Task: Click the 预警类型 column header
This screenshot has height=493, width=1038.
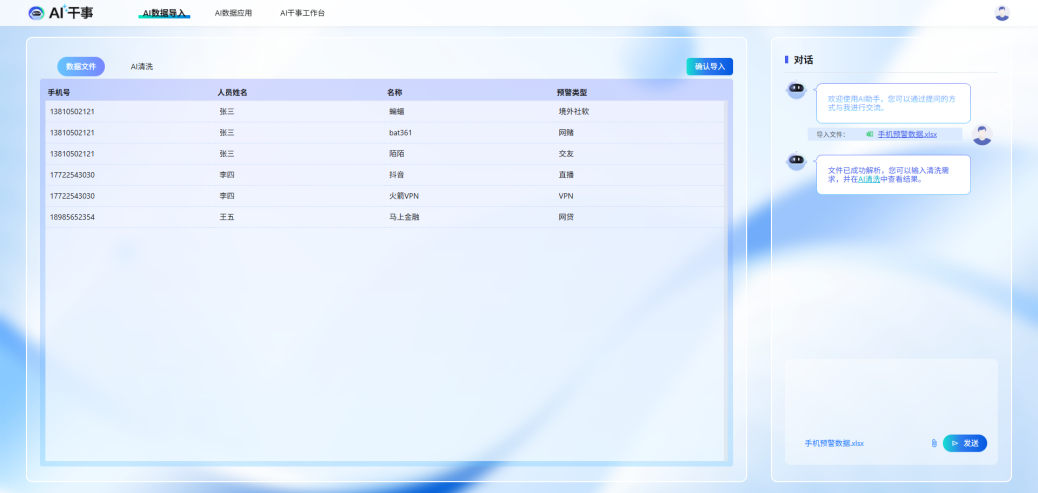Action: point(571,92)
